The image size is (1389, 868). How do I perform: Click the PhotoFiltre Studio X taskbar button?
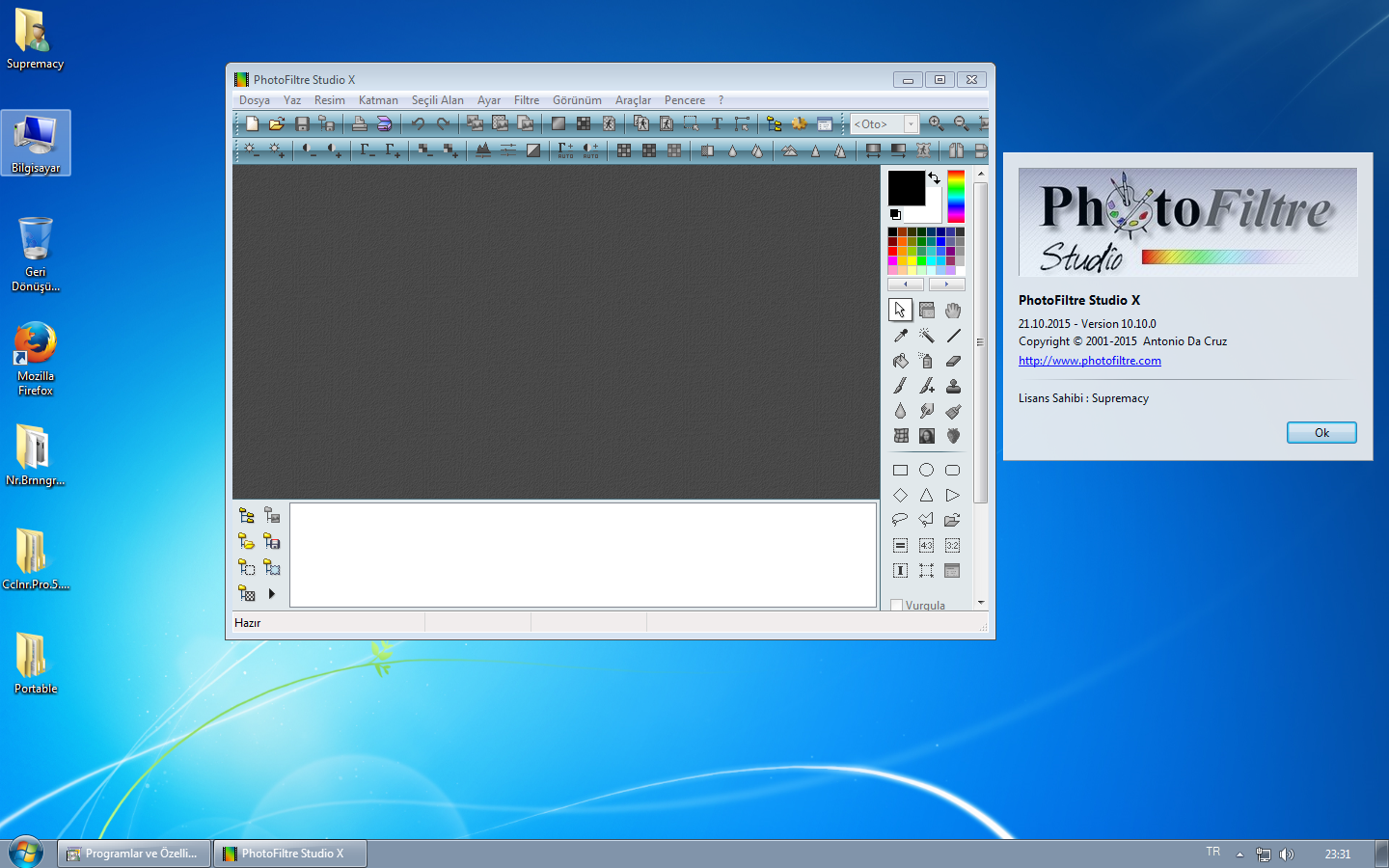[x=290, y=854]
